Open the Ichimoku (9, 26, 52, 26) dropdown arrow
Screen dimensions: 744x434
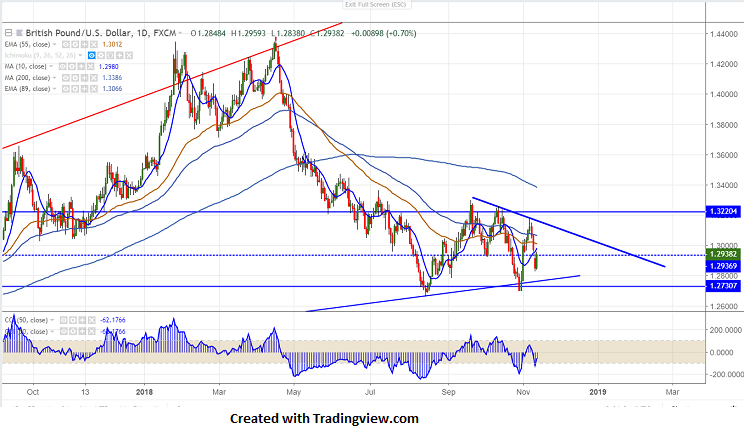click(x=80, y=55)
